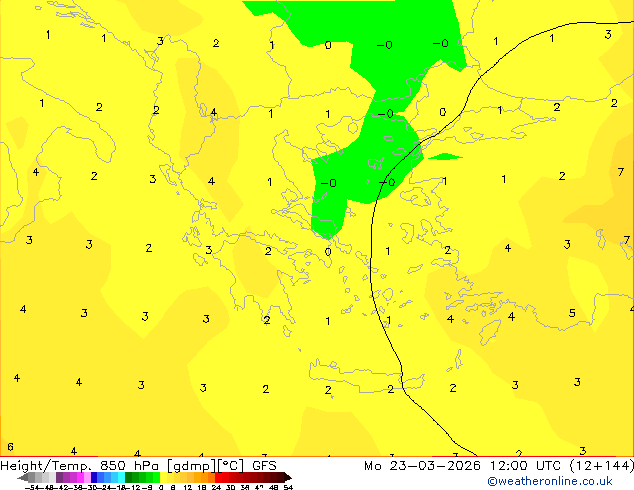Image resolution: width=634 pixels, height=490 pixels.
Task: Click the "-54" legend scale label
Action: [32, 487]
